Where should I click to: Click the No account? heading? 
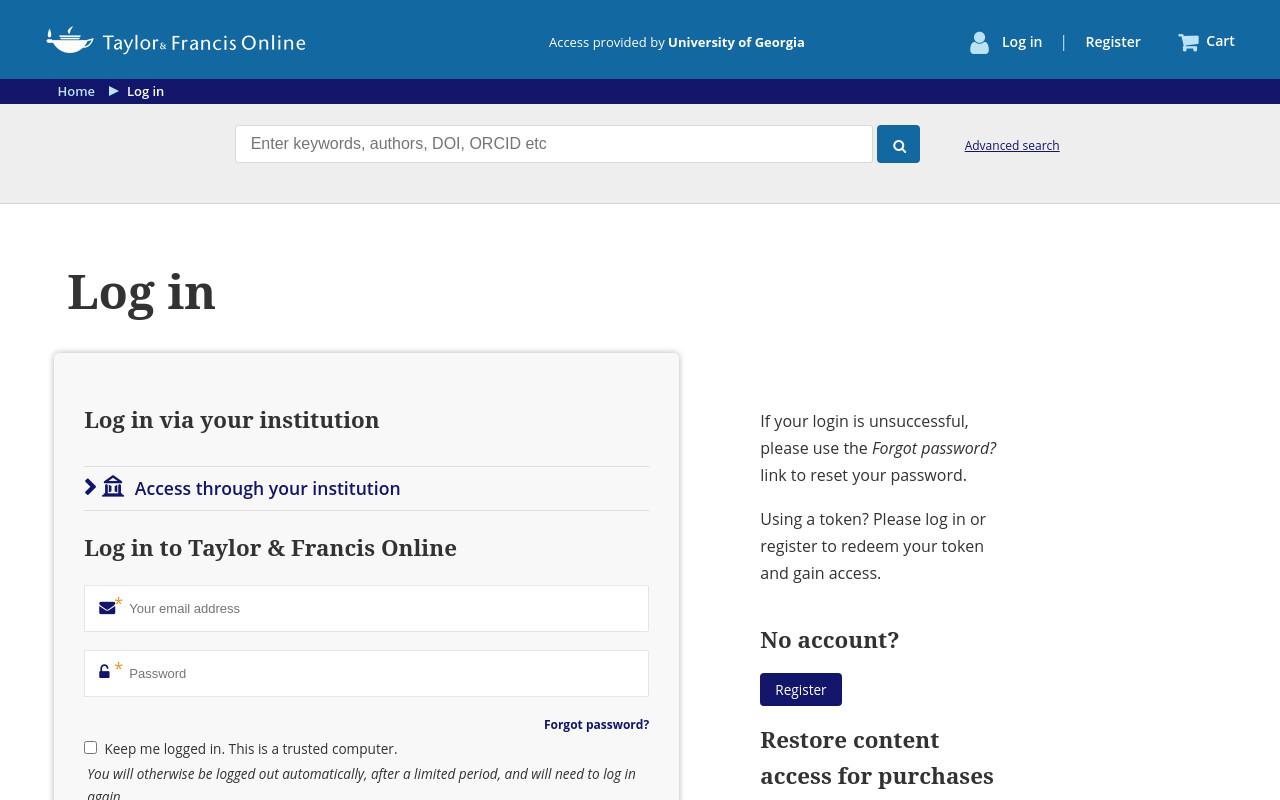point(829,639)
